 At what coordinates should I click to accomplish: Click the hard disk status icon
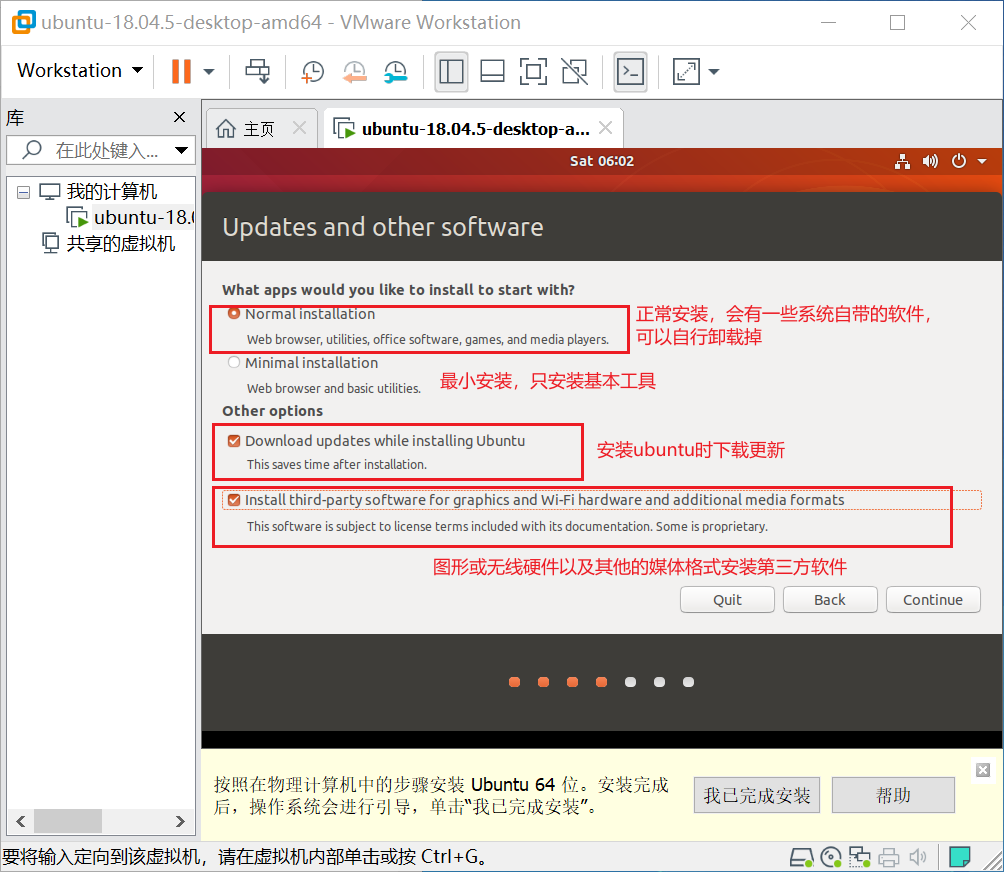(x=801, y=857)
